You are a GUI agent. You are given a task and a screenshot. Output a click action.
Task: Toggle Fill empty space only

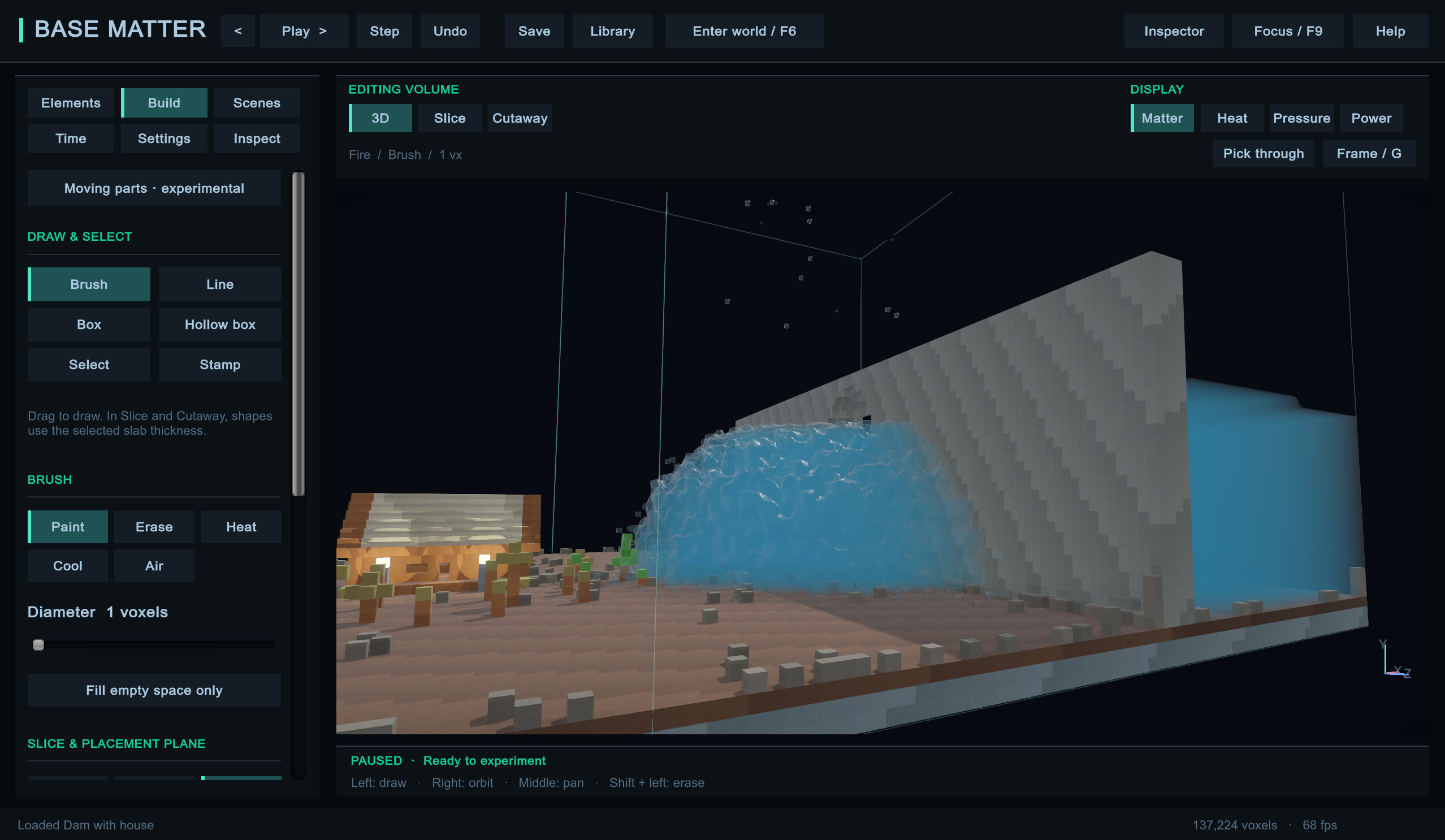(154, 690)
